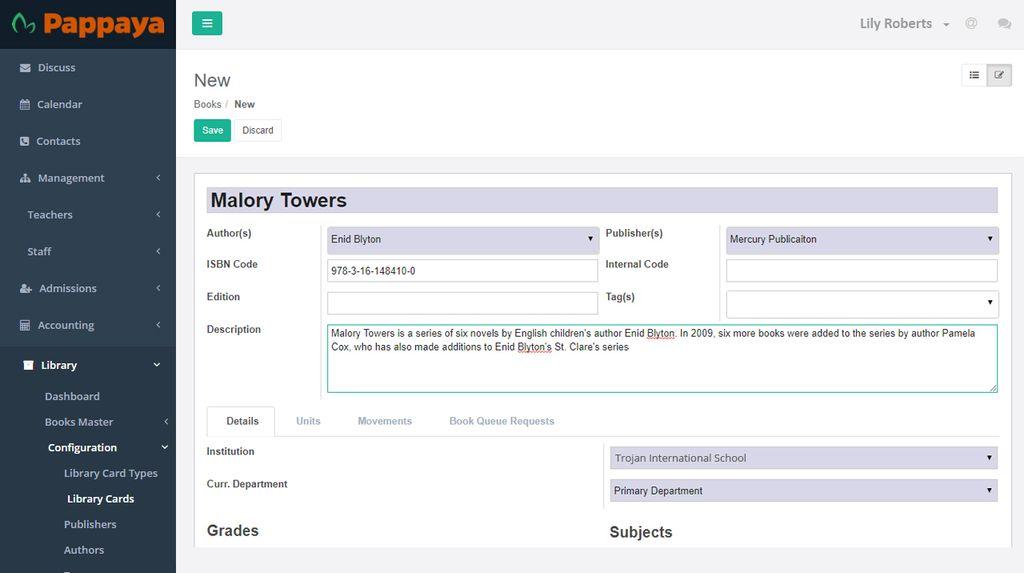Click the Internal Code input field
The image size is (1024, 573).
click(x=862, y=271)
